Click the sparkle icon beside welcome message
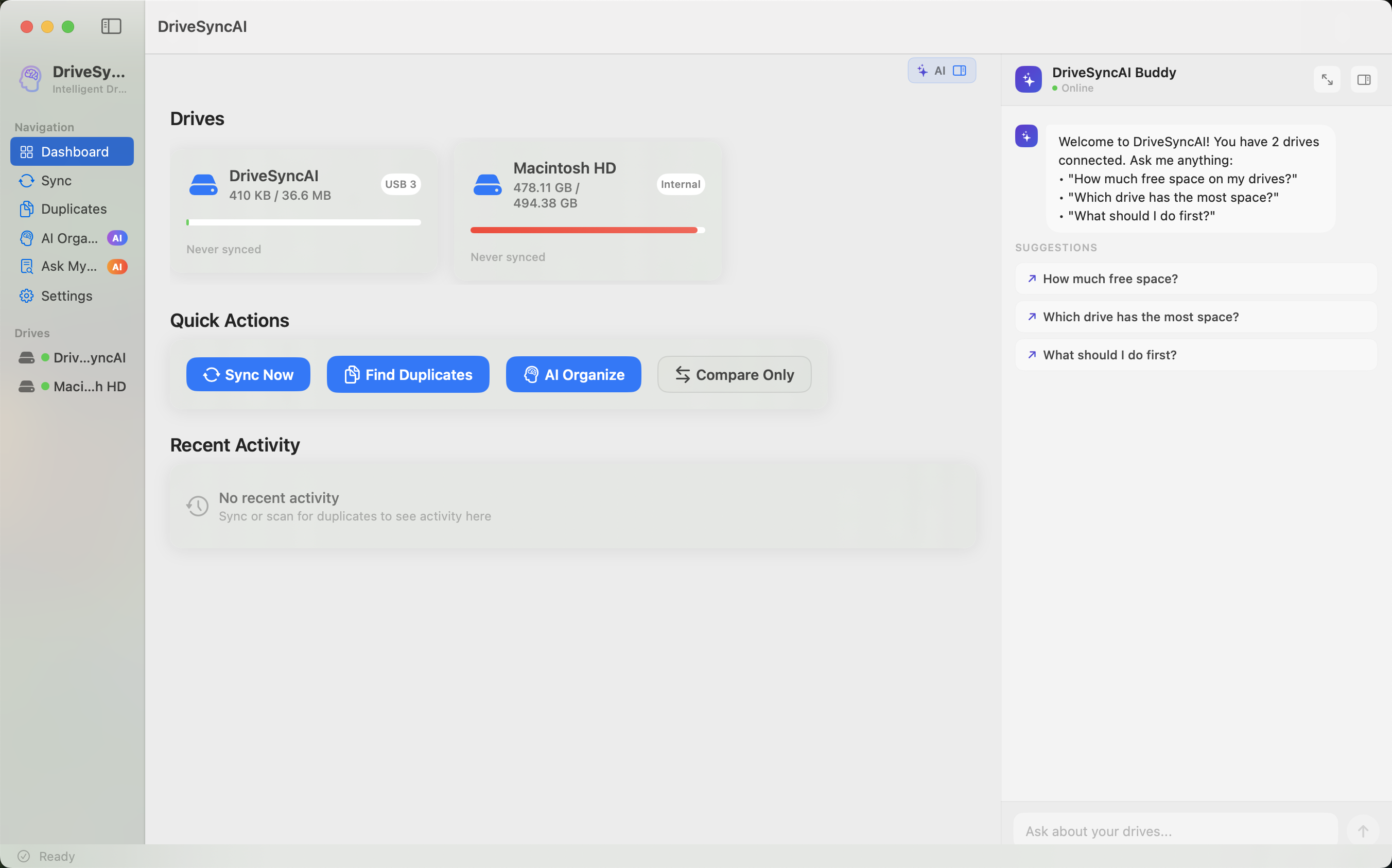 pyautogui.click(x=1026, y=136)
